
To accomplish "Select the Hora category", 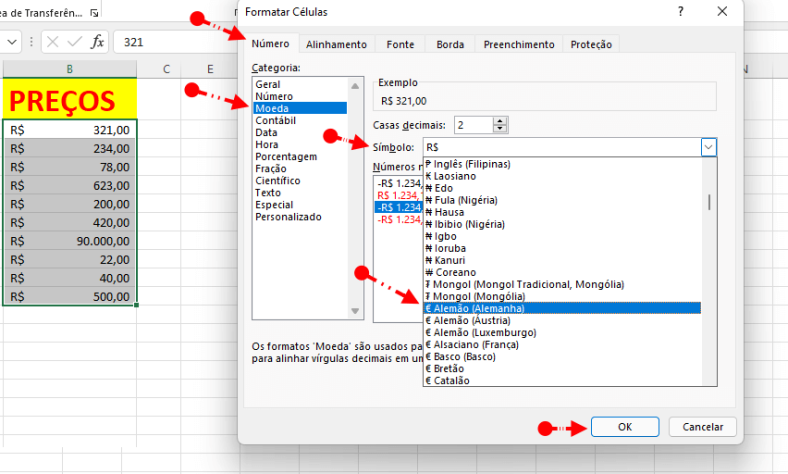I will (300, 145).
